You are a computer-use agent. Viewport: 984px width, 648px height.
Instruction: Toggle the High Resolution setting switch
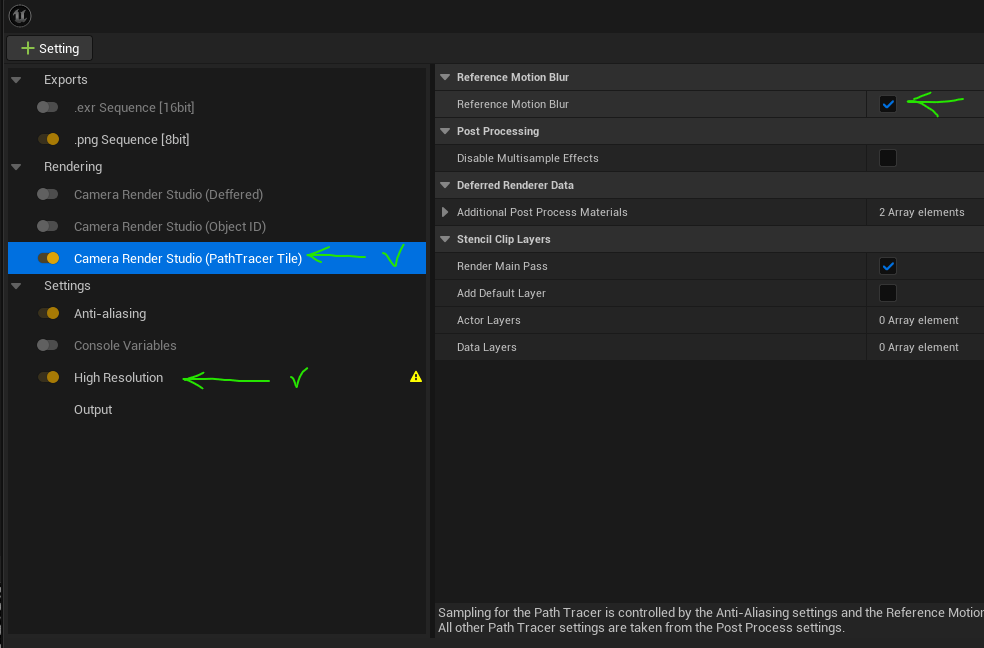(x=48, y=378)
